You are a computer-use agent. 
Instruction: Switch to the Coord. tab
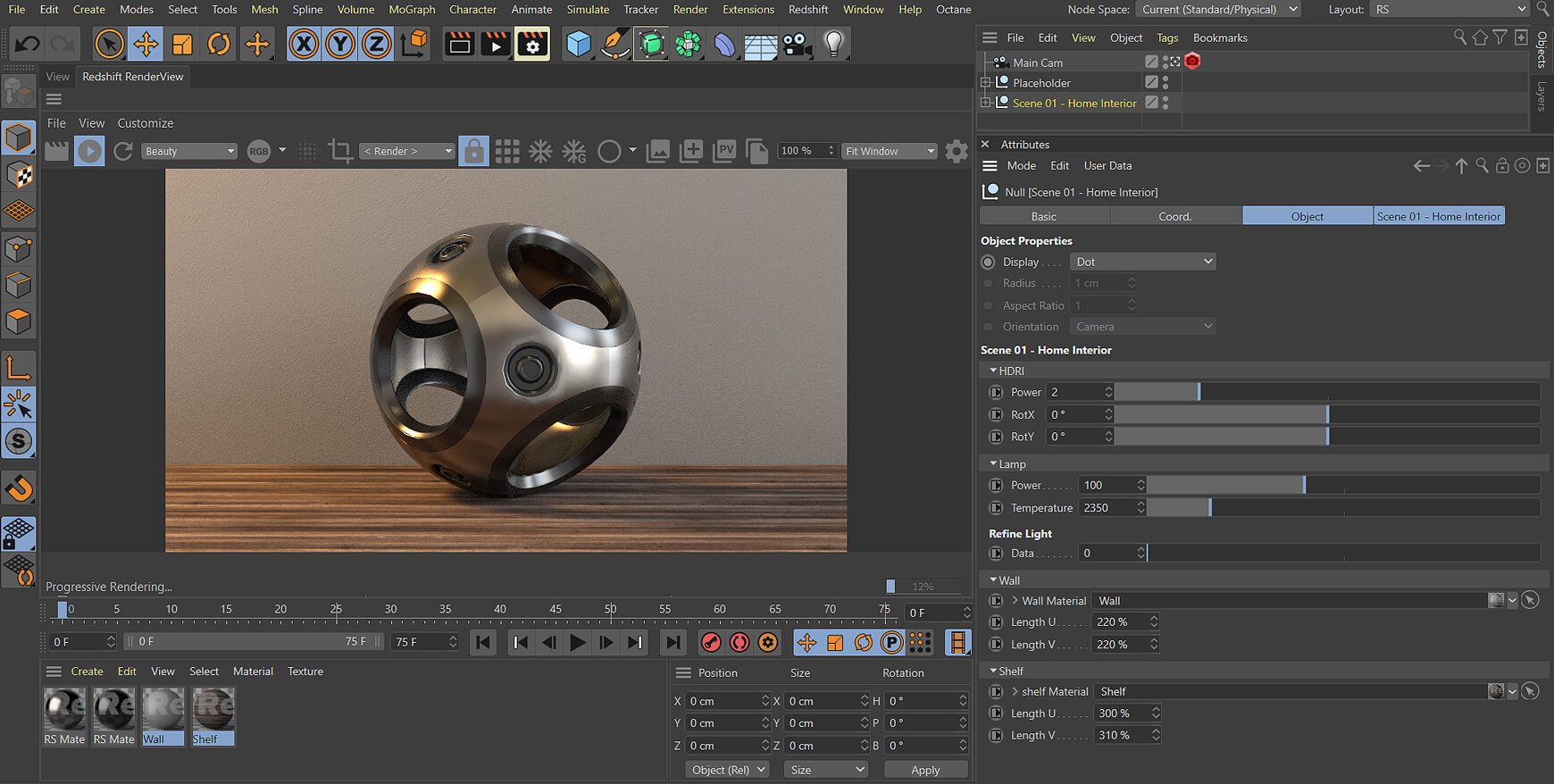(x=1175, y=216)
